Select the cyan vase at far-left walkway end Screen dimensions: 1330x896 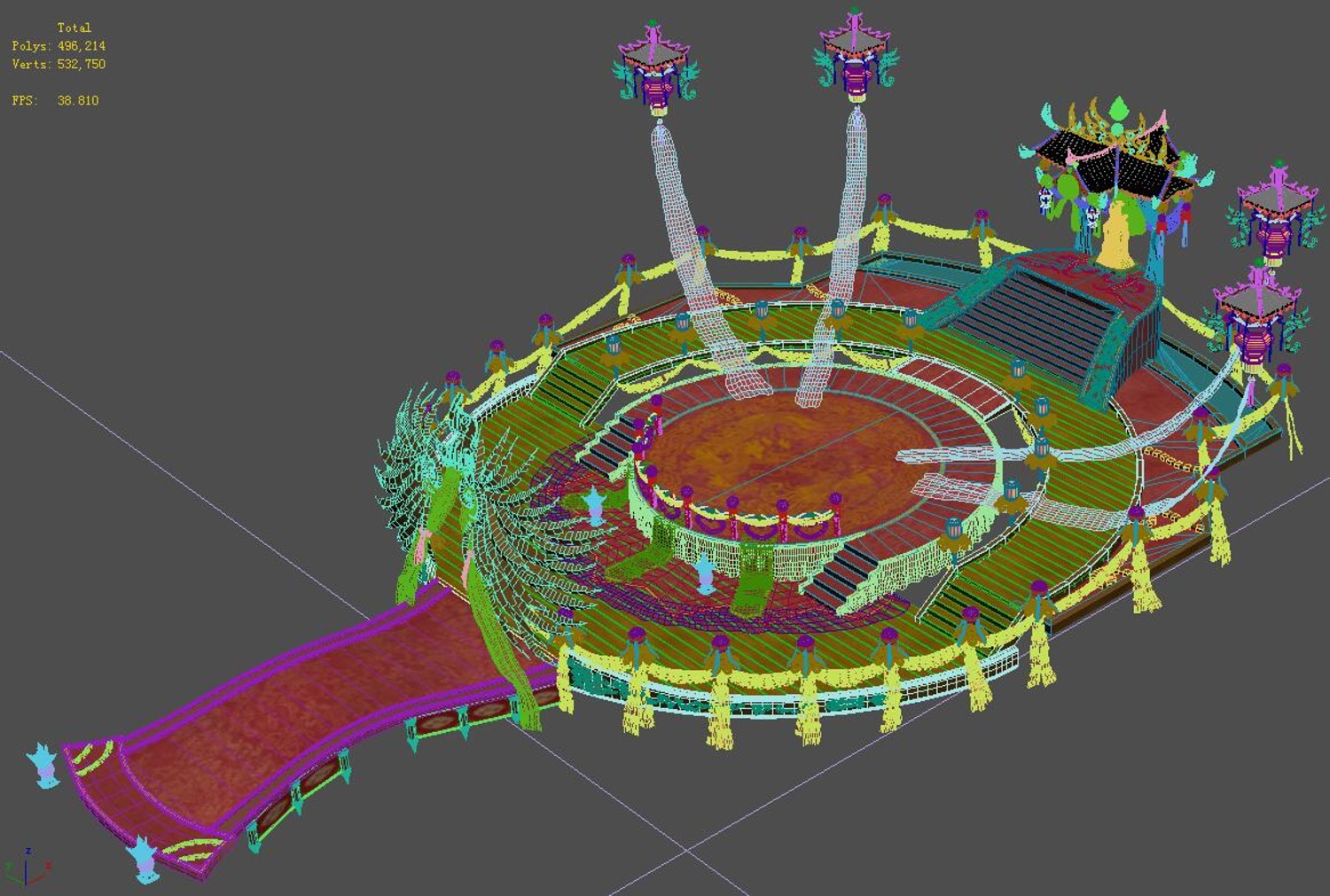click(43, 766)
